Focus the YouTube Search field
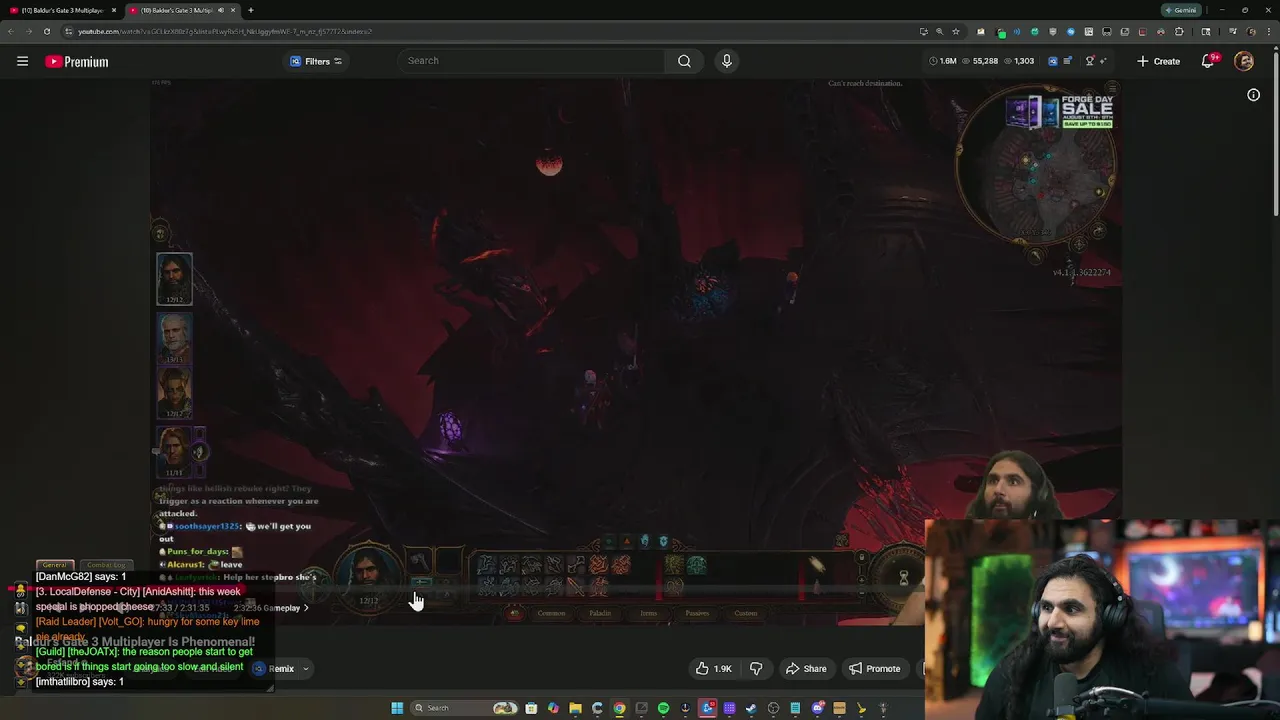The width and height of the screenshot is (1280, 720). (533, 61)
